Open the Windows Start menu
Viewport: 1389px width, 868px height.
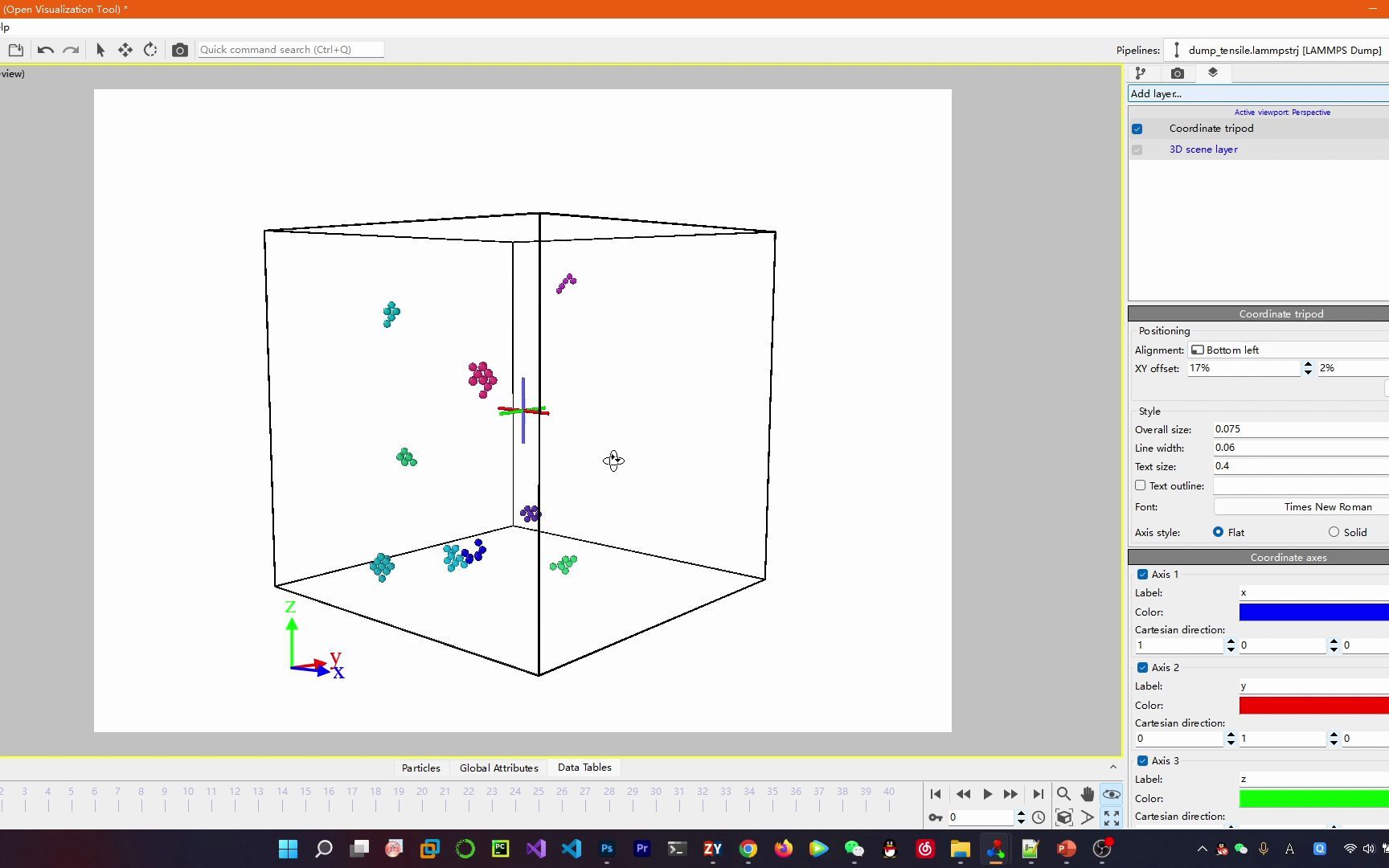[289, 849]
